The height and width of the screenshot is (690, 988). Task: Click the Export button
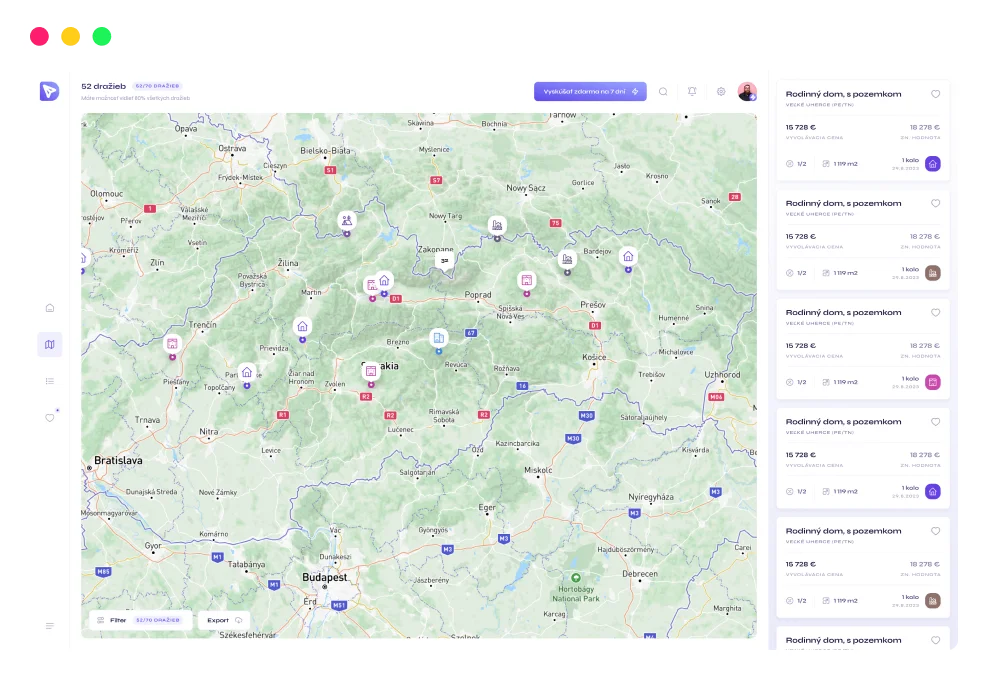pos(224,620)
